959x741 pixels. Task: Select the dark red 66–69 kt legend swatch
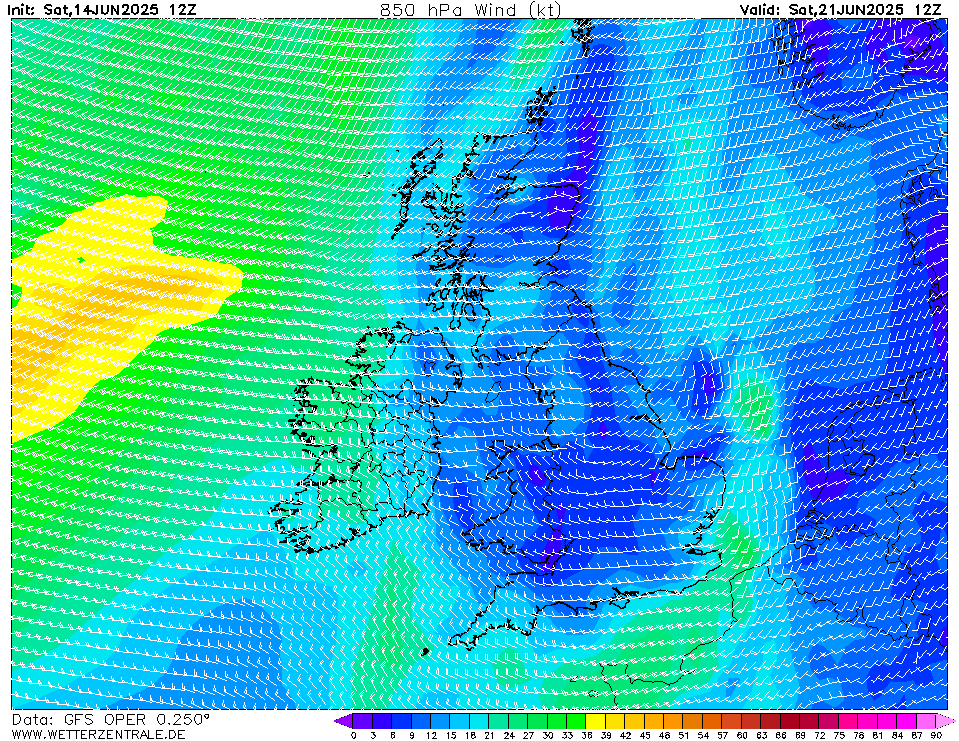click(x=790, y=721)
